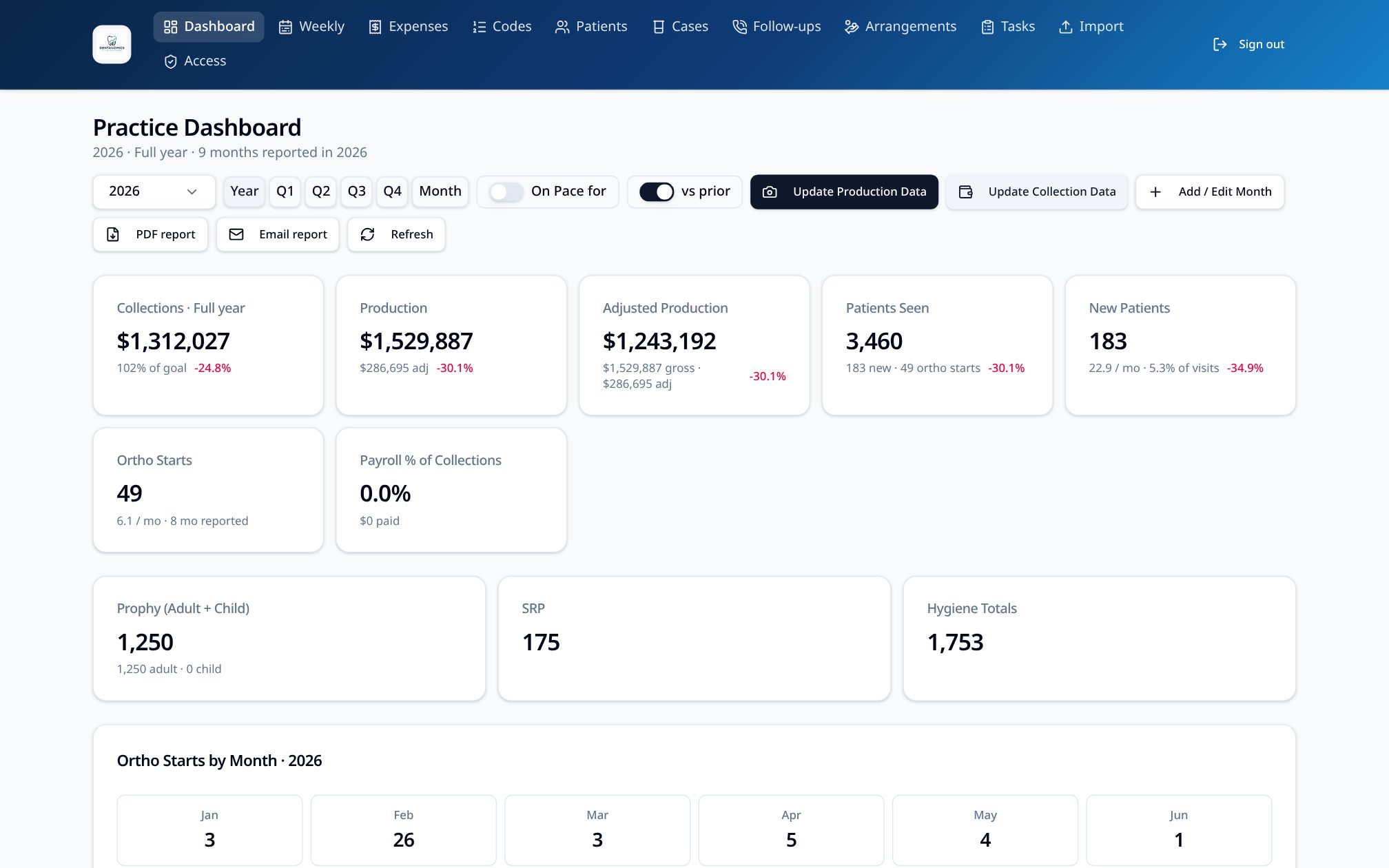
Task: Click the Ortho Starts 49 value
Action: pyautogui.click(x=130, y=493)
